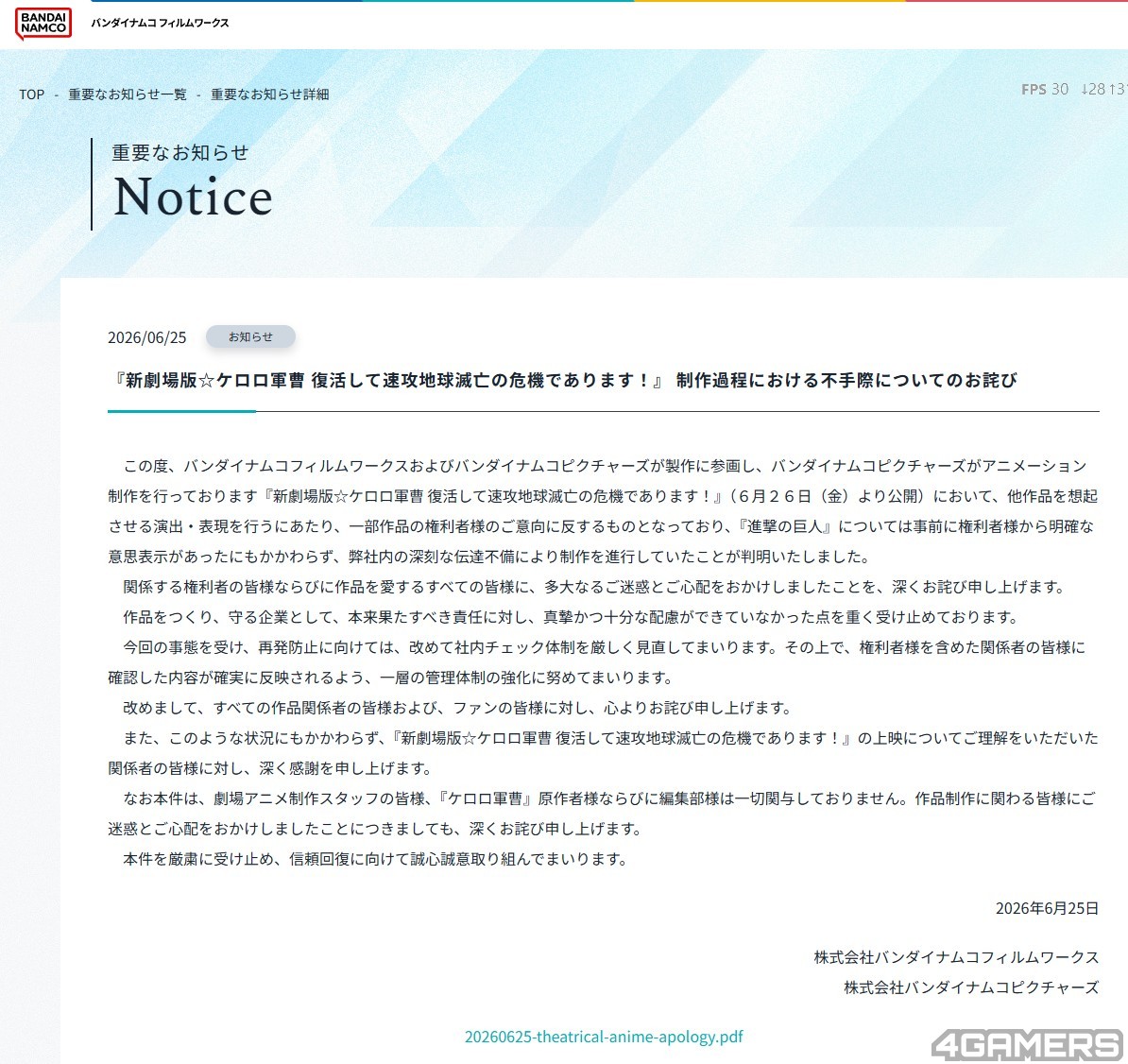Click the Bandai Namco logo

coord(43,24)
